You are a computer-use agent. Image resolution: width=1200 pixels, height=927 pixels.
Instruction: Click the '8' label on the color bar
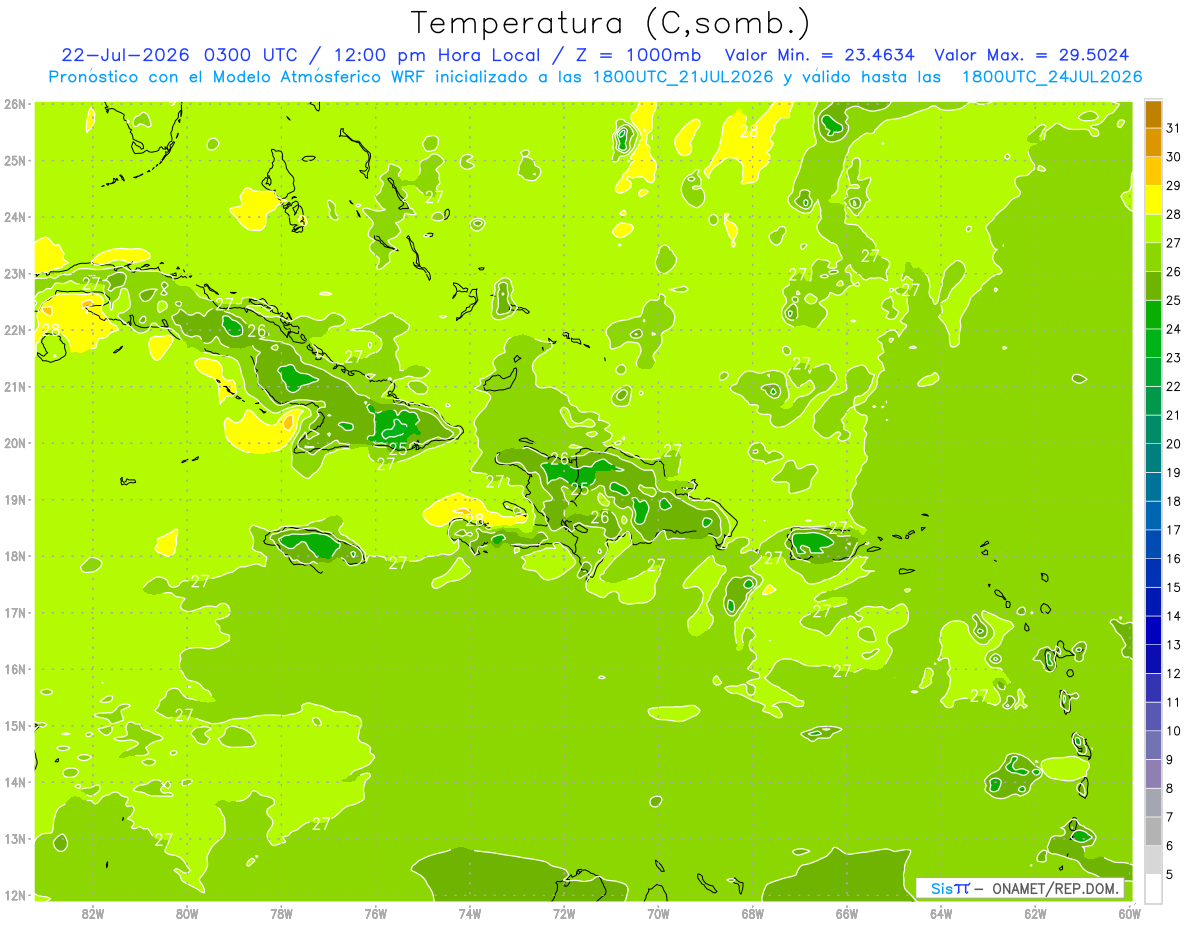point(1170,788)
